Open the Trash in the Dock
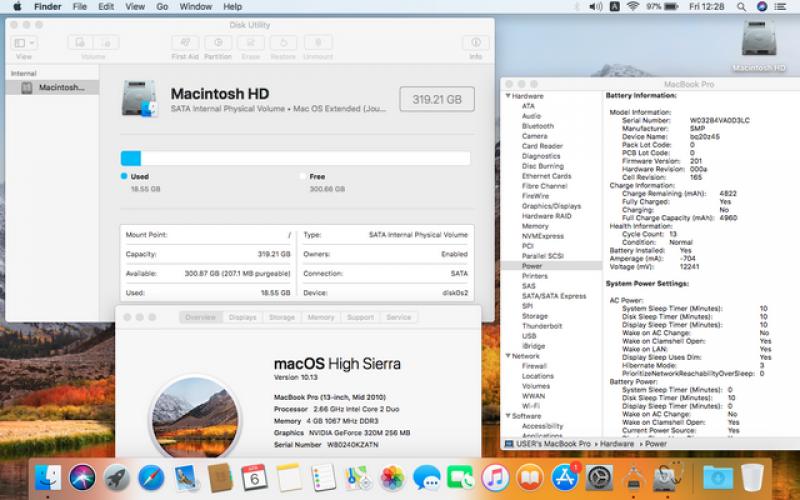This screenshot has width=800, height=500. tap(752, 479)
